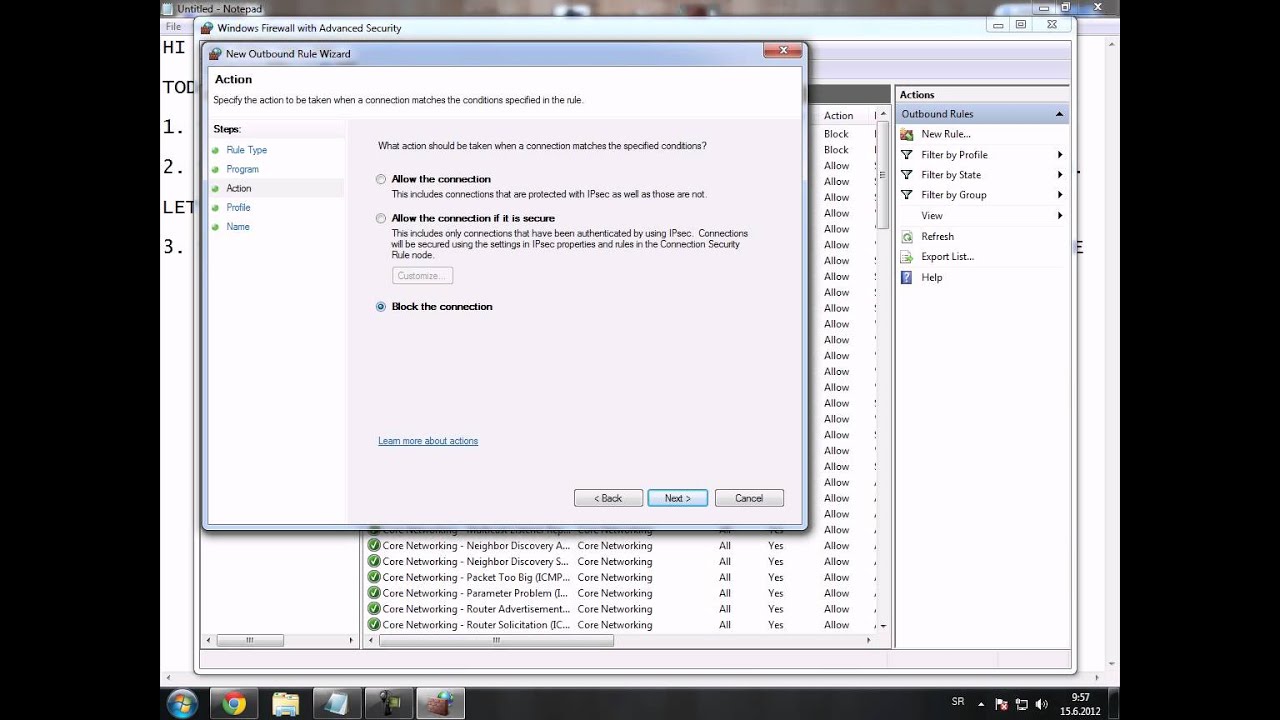
Task: Open the Learn more about actions link
Action: tap(428, 441)
